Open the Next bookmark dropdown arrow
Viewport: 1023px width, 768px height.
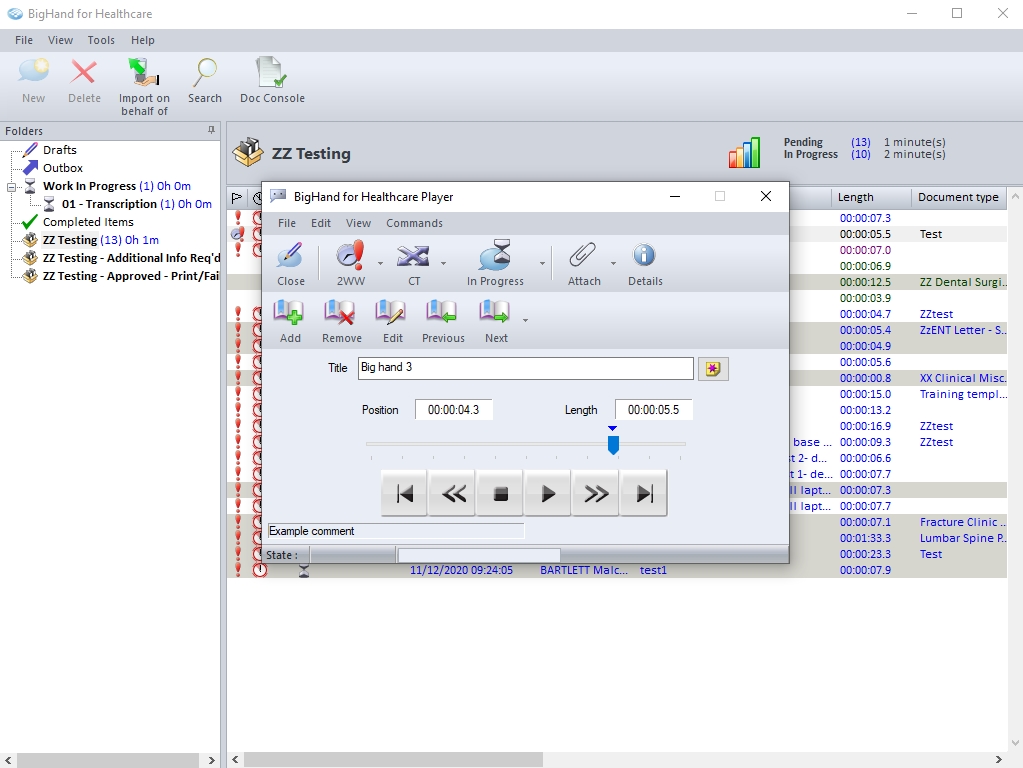click(x=525, y=320)
